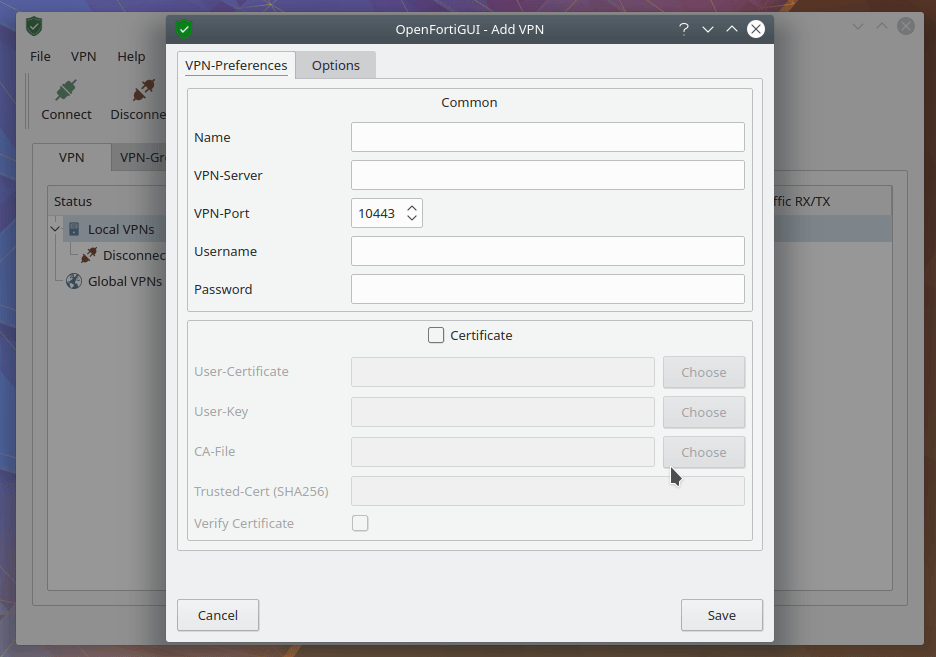936x657 pixels.
Task: Open the VPN-Preferences tab
Action: [x=236, y=65]
